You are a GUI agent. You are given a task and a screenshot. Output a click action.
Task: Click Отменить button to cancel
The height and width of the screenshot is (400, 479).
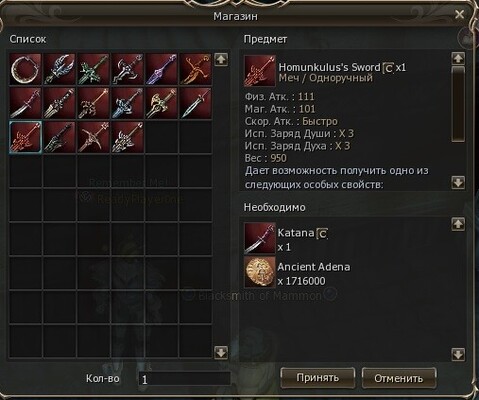tap(399, 378)
